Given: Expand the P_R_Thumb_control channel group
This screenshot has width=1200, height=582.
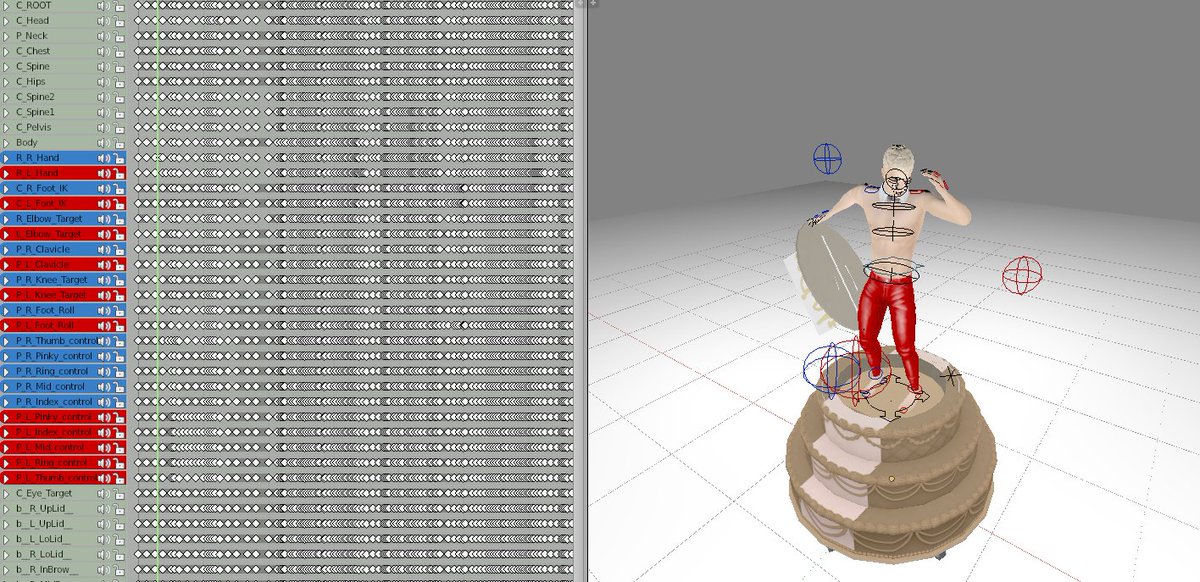Looking at the screenshot, I should click(7, 341).
